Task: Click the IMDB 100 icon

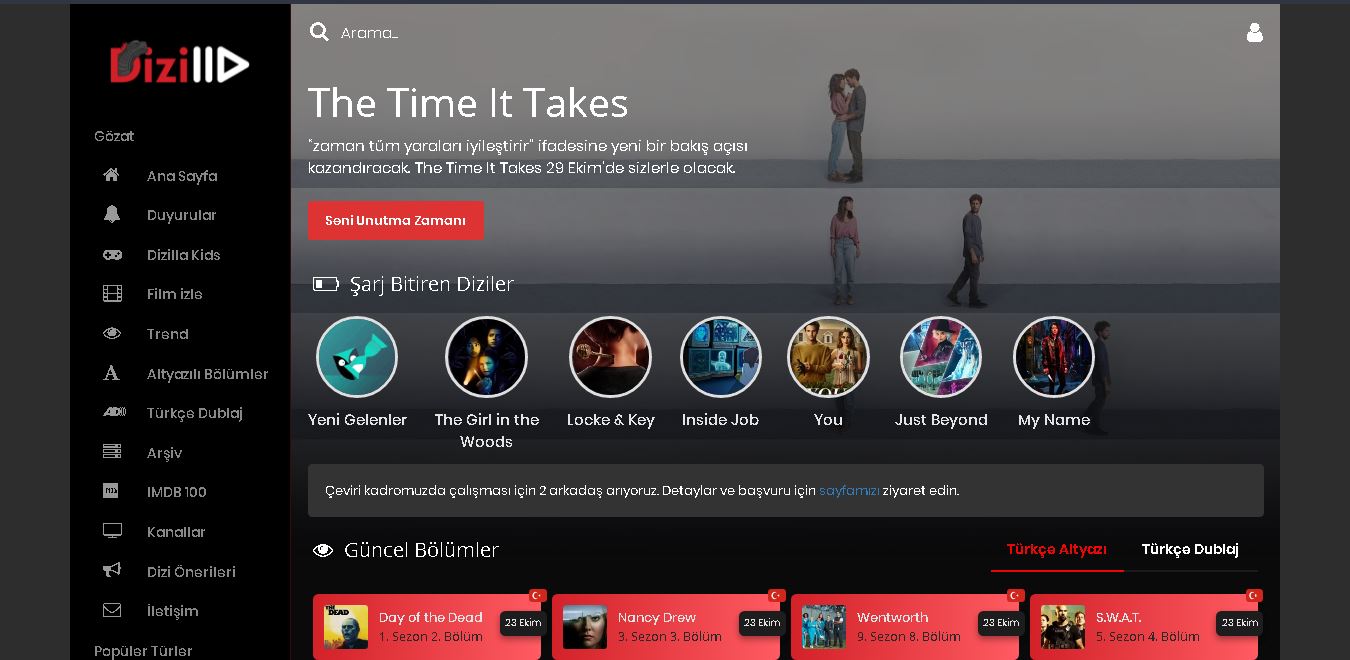Action: [x=112, y=491]
